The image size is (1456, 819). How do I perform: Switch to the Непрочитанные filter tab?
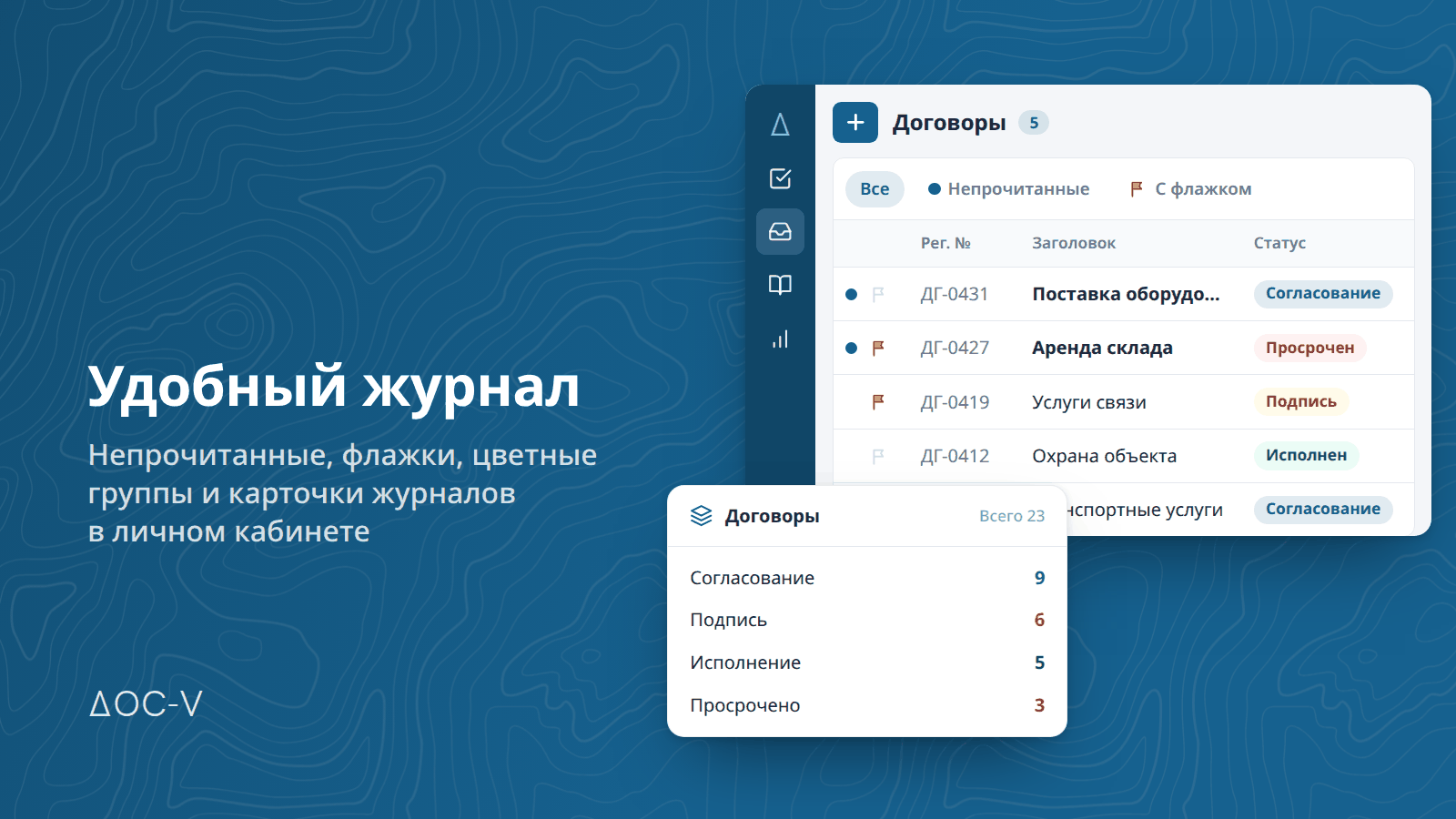point(1008,189)
